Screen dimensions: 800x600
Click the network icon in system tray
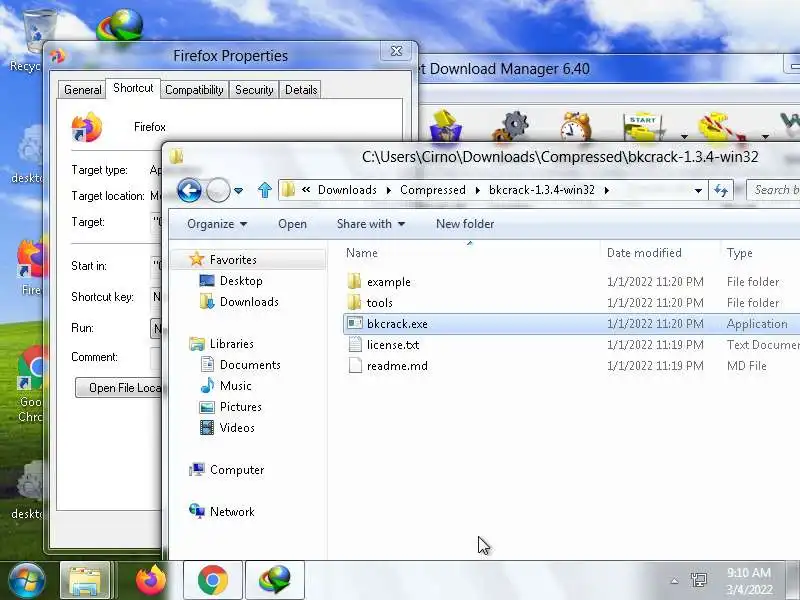(698, 580)
